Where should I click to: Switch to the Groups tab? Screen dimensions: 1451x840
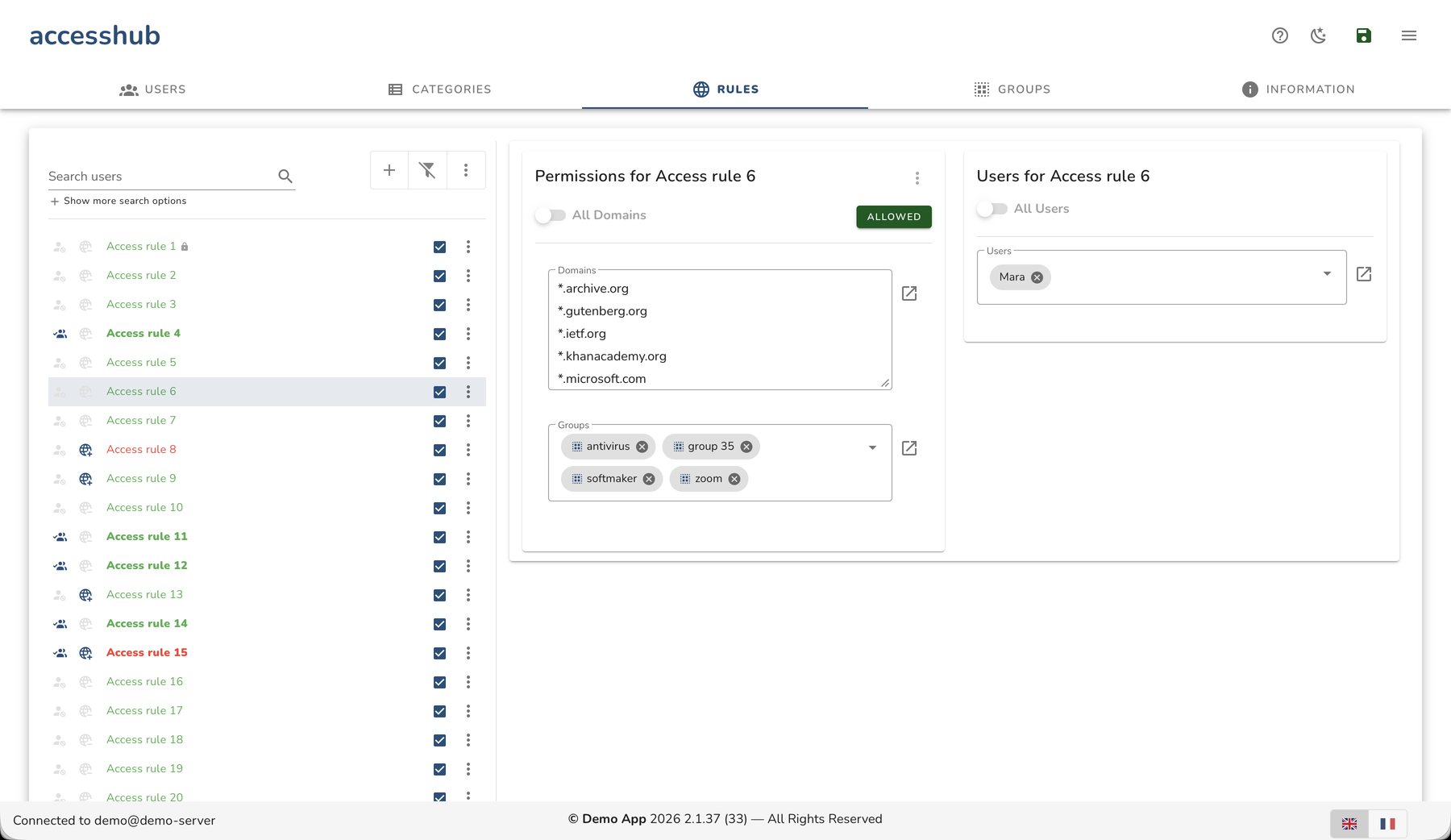pyautogui.click(x=1012, y=89)
